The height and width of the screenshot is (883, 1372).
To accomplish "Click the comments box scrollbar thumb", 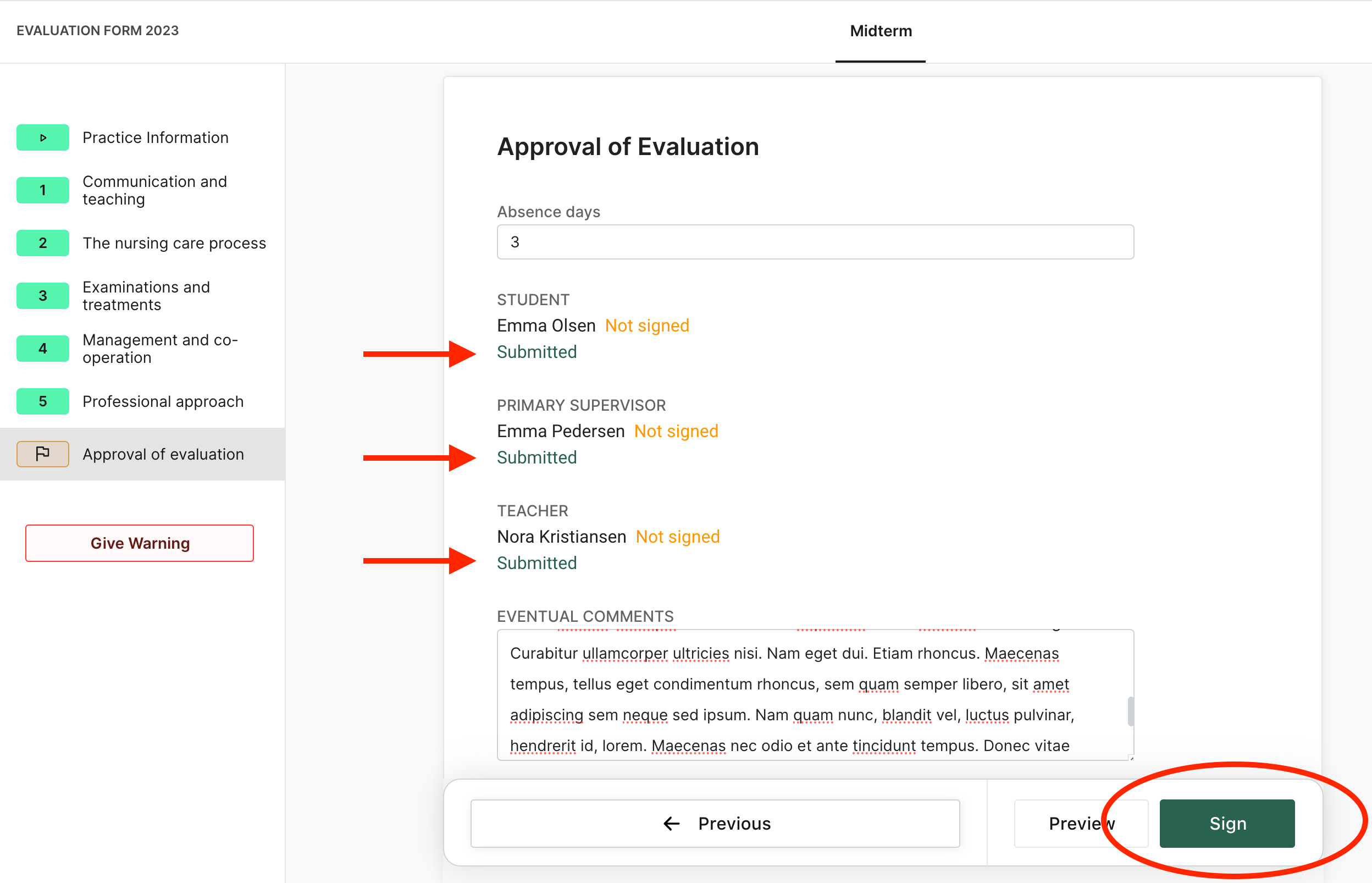I will coord(1130,711).
